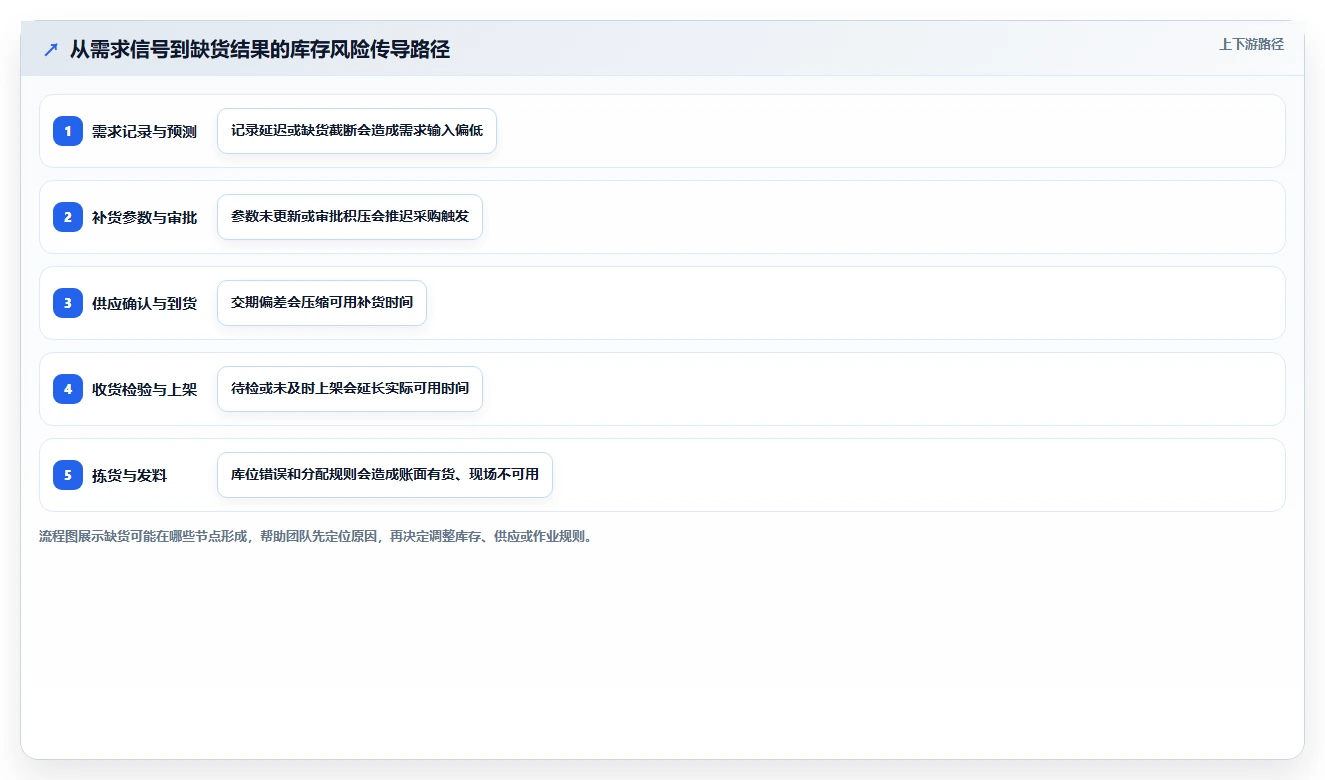Click the chip 交期偏差会压缩可用补货时间
This screenshot has width=1325, height=780.
tap(322, 303)
